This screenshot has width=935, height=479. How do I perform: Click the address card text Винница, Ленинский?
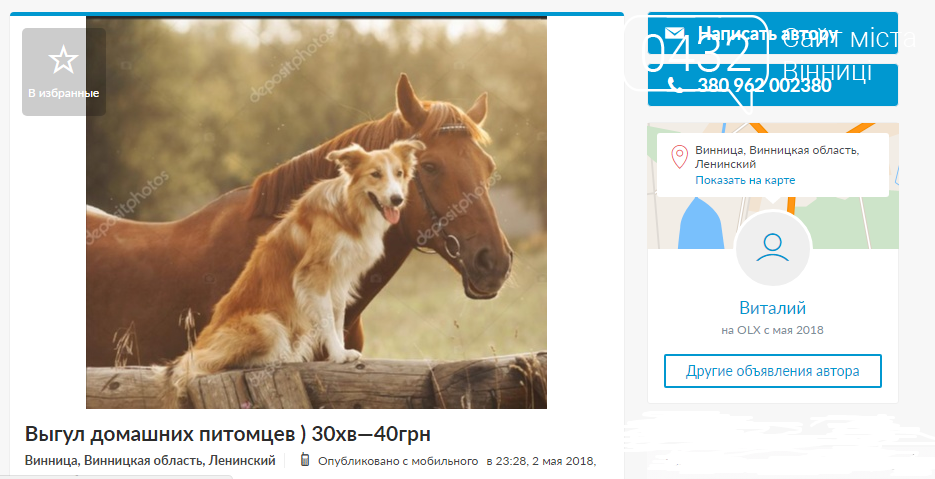(x=777, y=157)
